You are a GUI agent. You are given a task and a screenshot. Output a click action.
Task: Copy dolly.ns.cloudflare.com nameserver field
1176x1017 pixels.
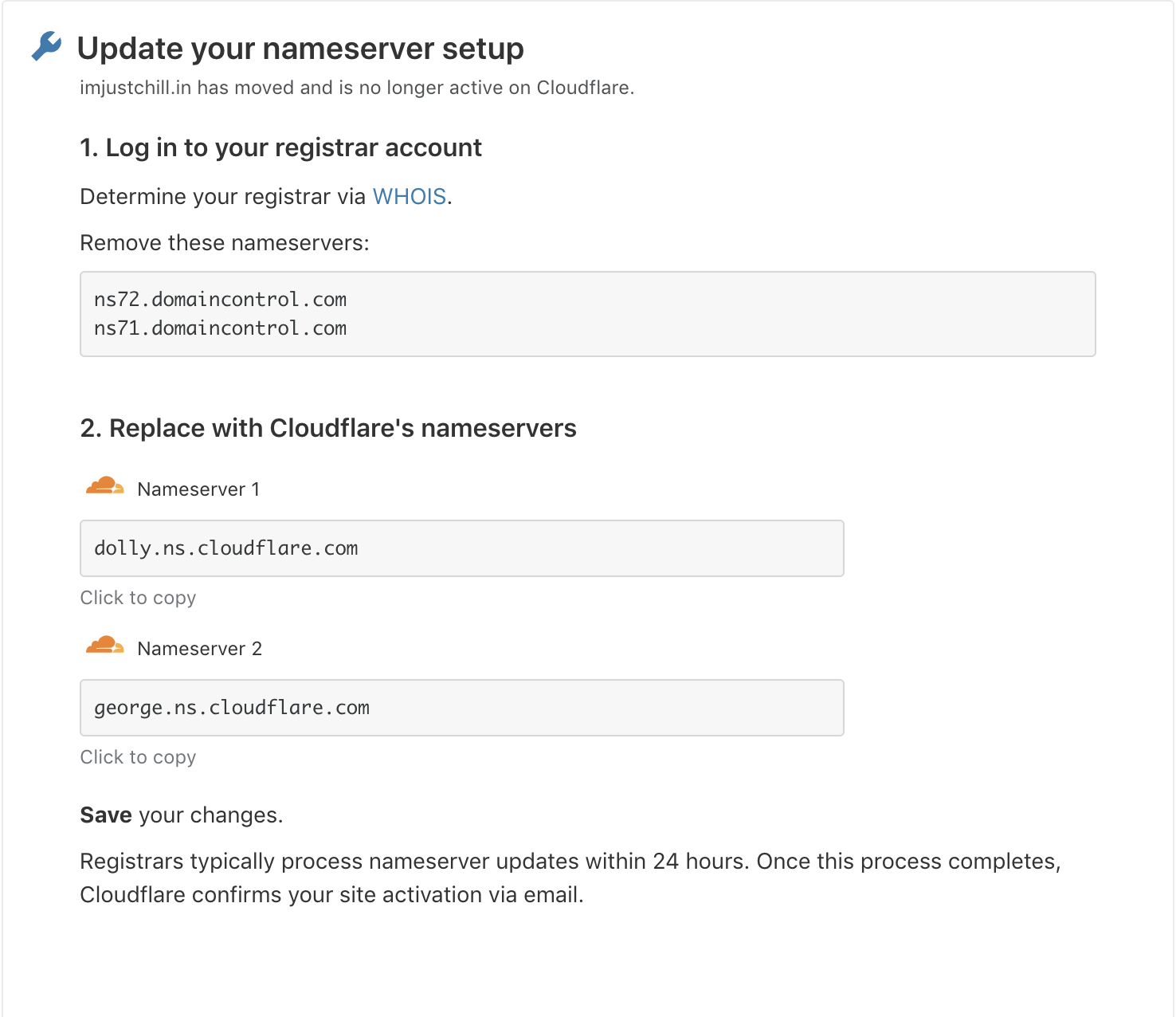(461, 548)
